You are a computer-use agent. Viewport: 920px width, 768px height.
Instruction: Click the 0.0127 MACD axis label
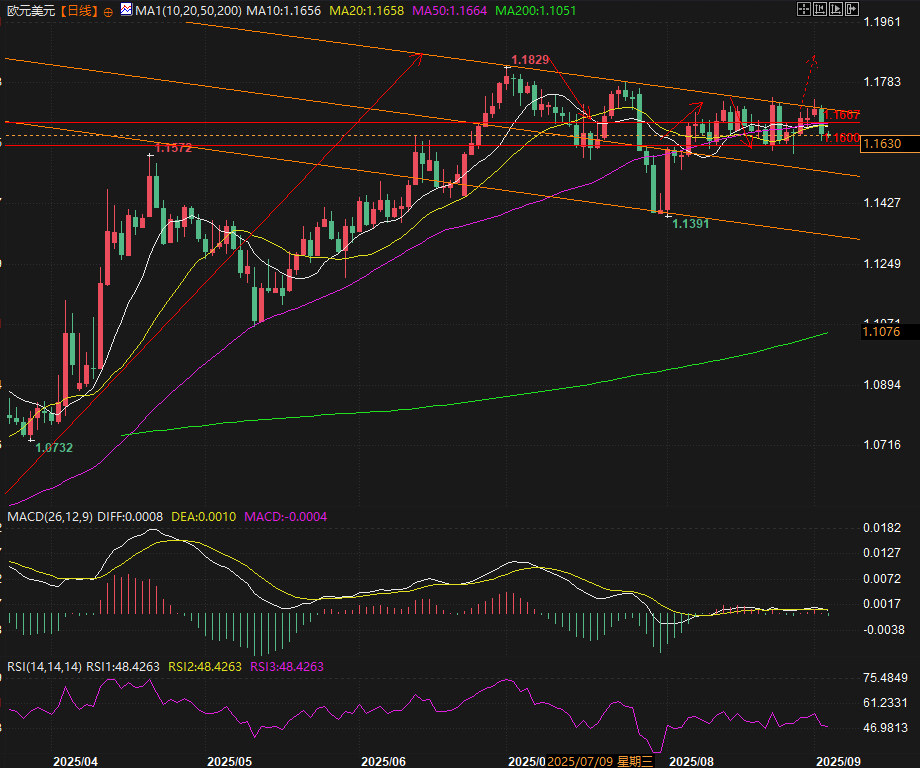(x=882, y=553)
